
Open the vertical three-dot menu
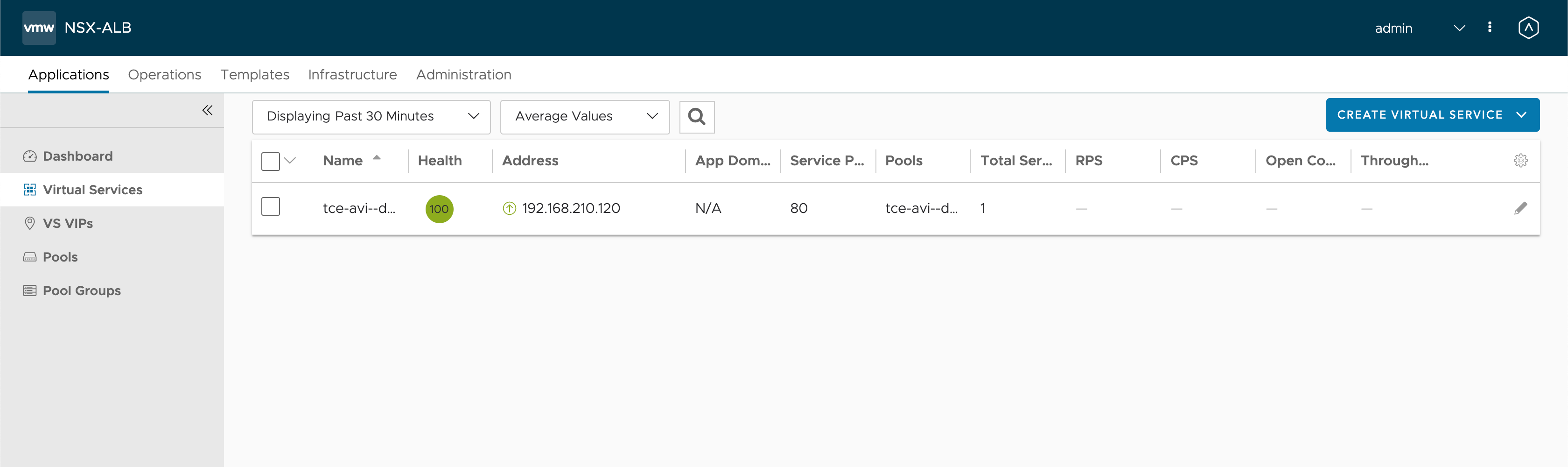point(1490,28)
